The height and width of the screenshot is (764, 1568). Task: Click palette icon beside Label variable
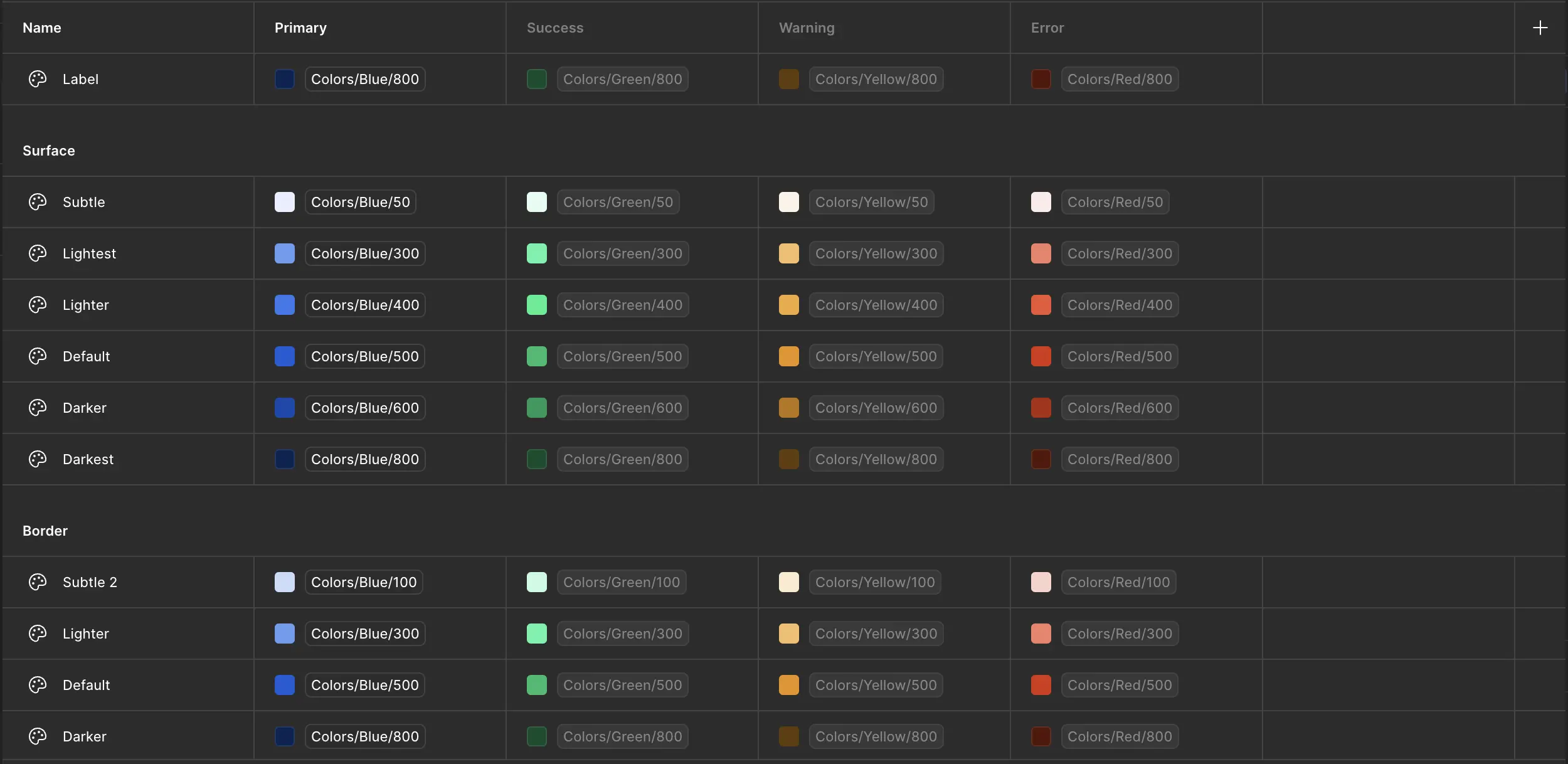click(38, 79)
